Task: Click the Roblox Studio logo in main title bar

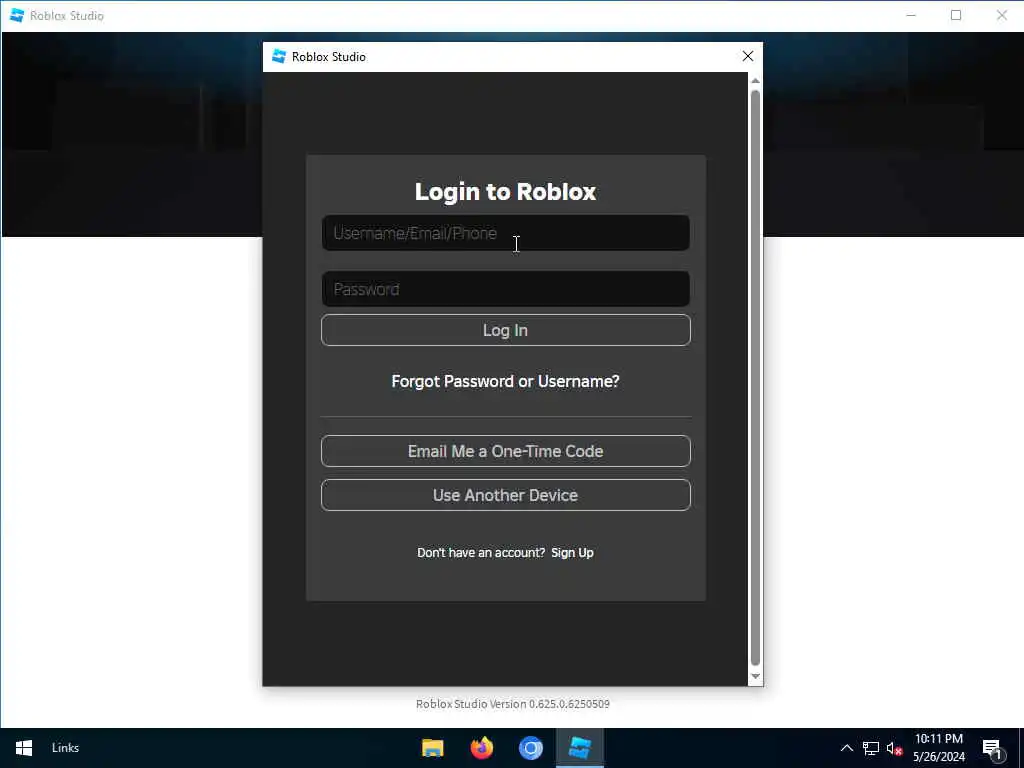Action: pos(17,15)
